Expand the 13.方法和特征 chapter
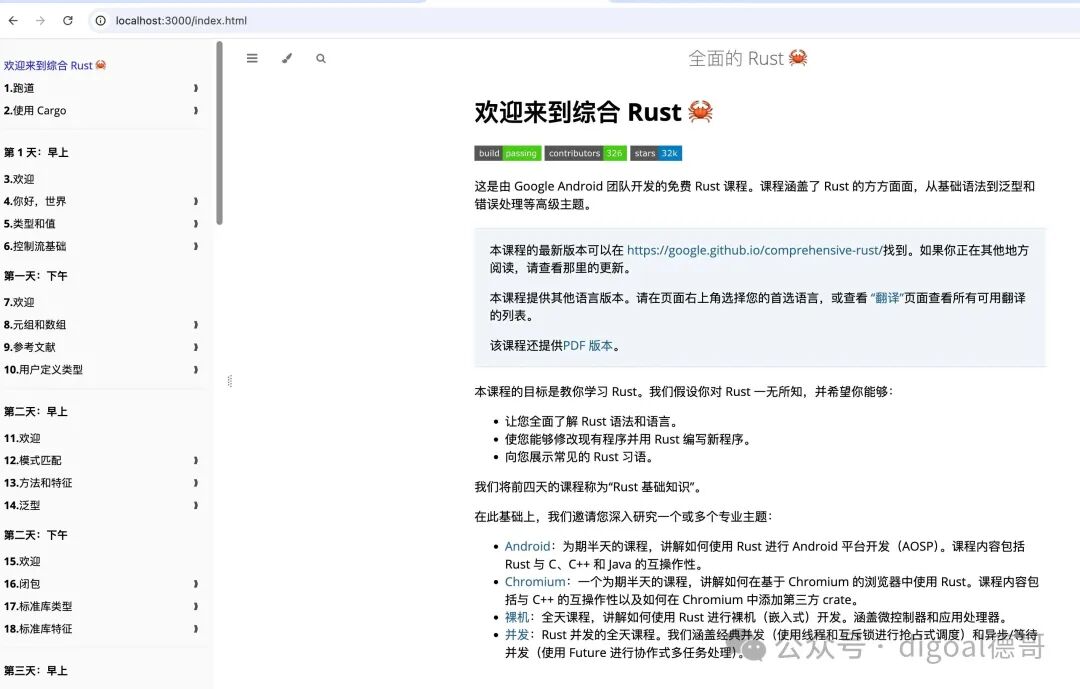Image resolution: width=1080 pixels, height=689 pixels. 196,483
